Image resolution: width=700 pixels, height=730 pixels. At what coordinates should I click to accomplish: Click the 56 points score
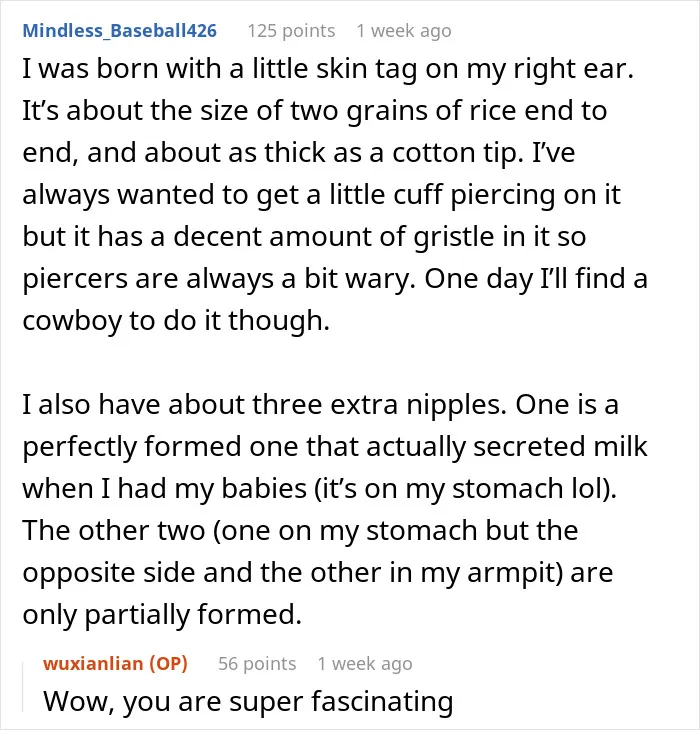257,663
